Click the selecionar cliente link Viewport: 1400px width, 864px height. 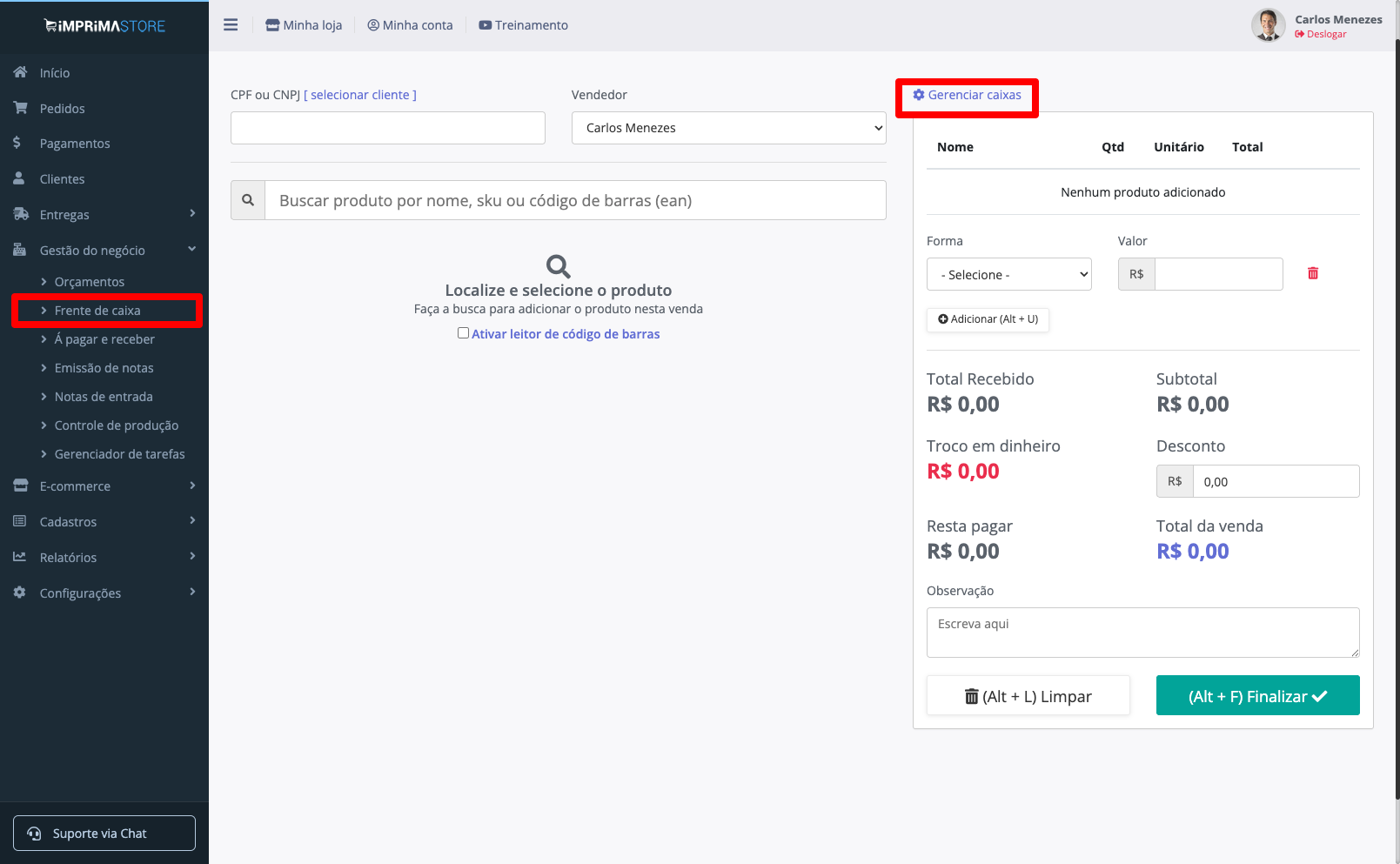coord(360,95)
